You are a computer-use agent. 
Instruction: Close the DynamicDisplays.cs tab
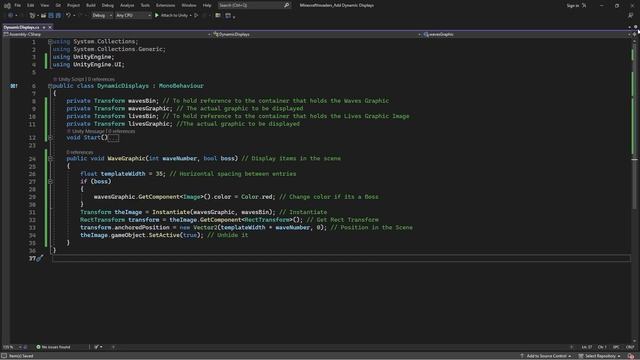click(50, 27)
